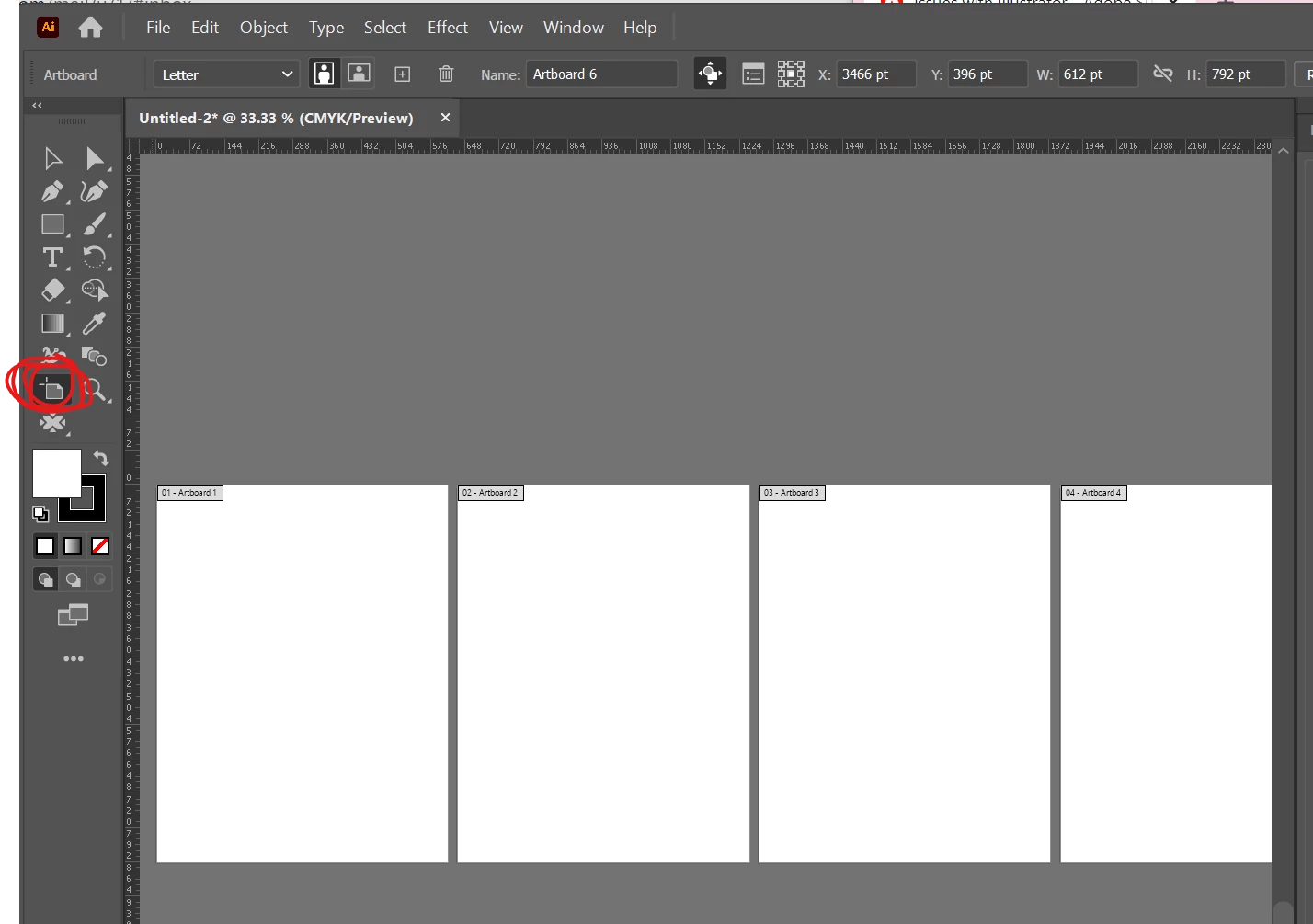
Task: Click the white Fill color swatch
Action: (x=57, y=473)
